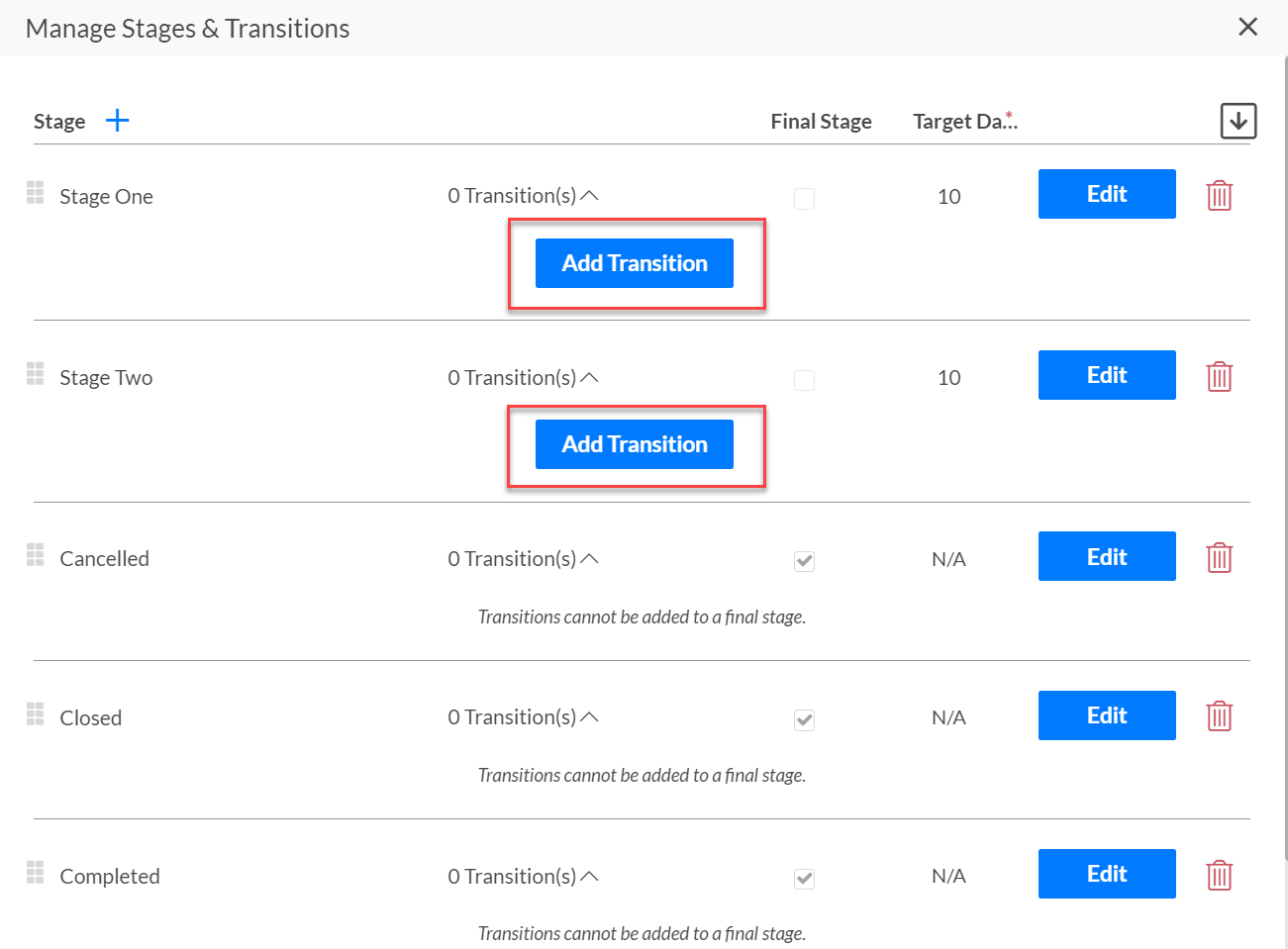Check Final Stage box for Stage One
This screenshot has width=1288, height=949.
tap(804, 199)
